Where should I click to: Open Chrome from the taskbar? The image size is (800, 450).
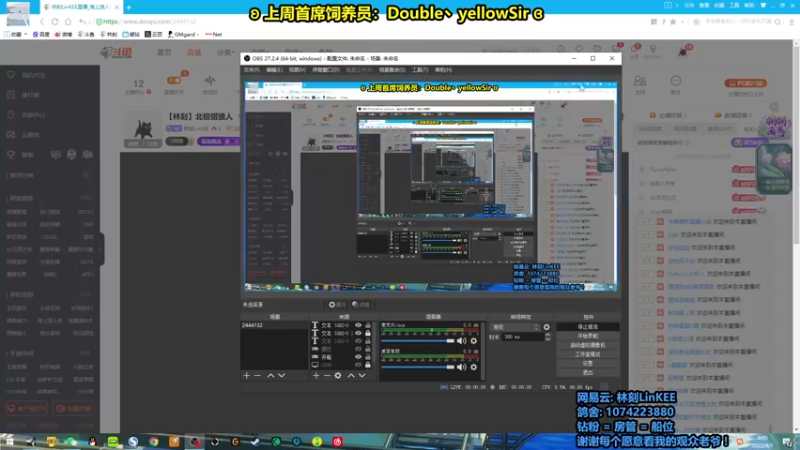click(154, 441)
